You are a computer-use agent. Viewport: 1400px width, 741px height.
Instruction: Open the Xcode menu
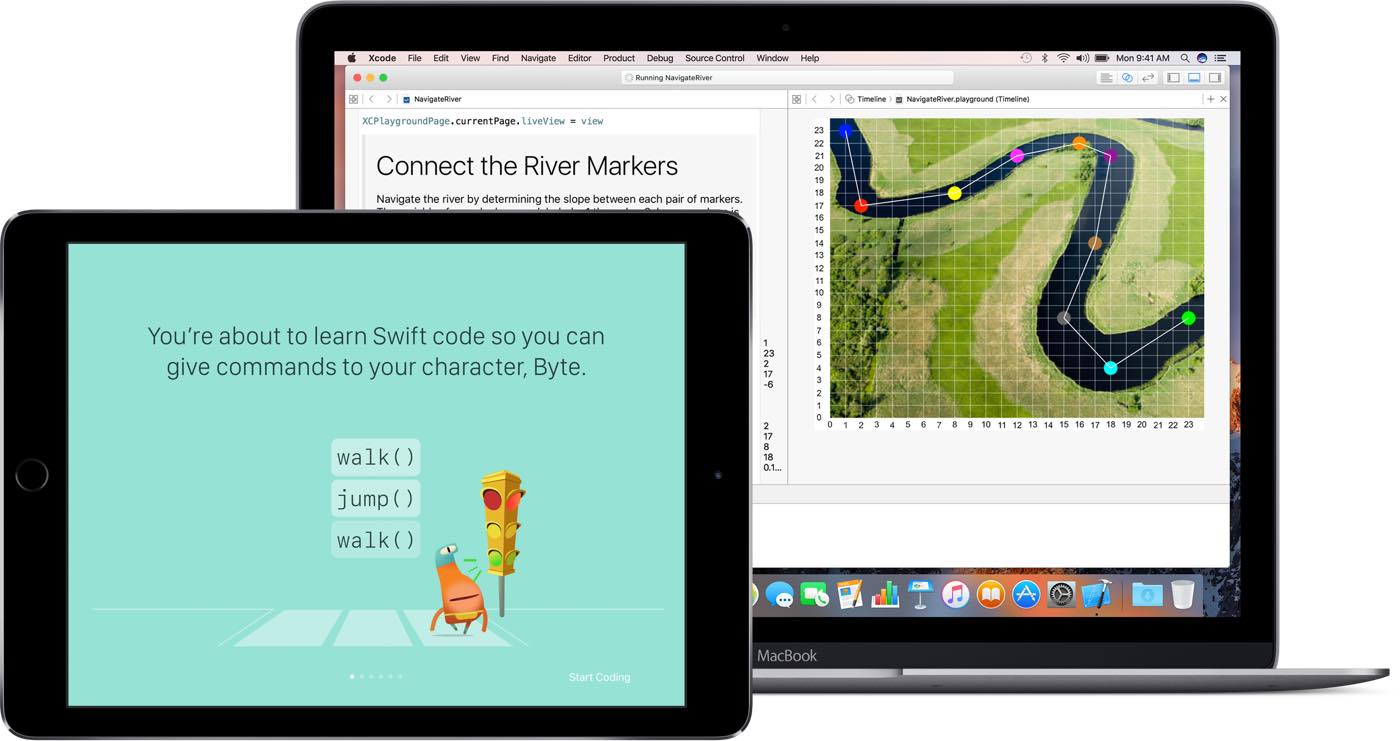pyautogui.click(x=382, y=58)
